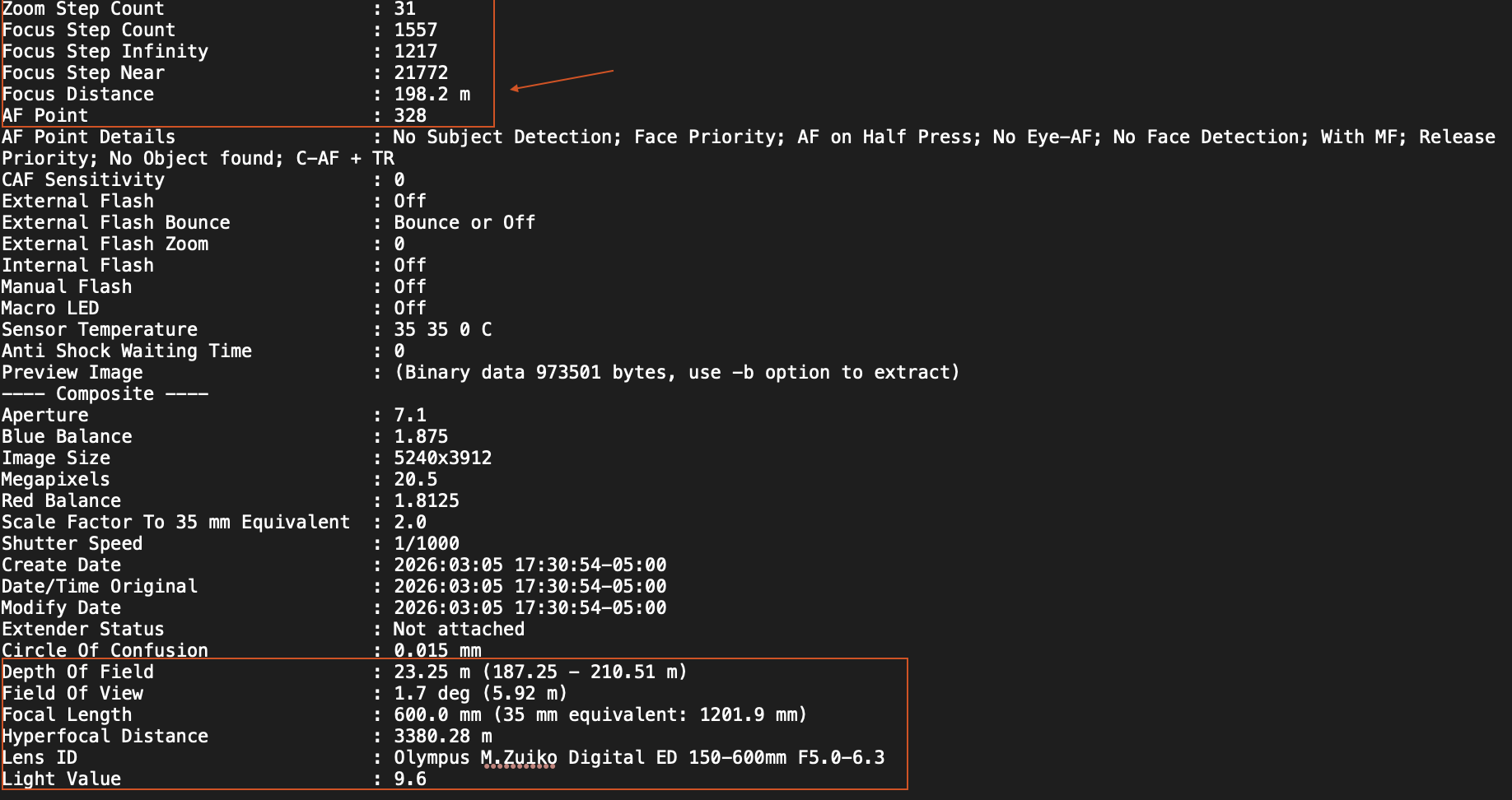Click the misspelled word M.Zuiko
The width and height of the screenshot is (1512, 800).
[x=519, y=758]
